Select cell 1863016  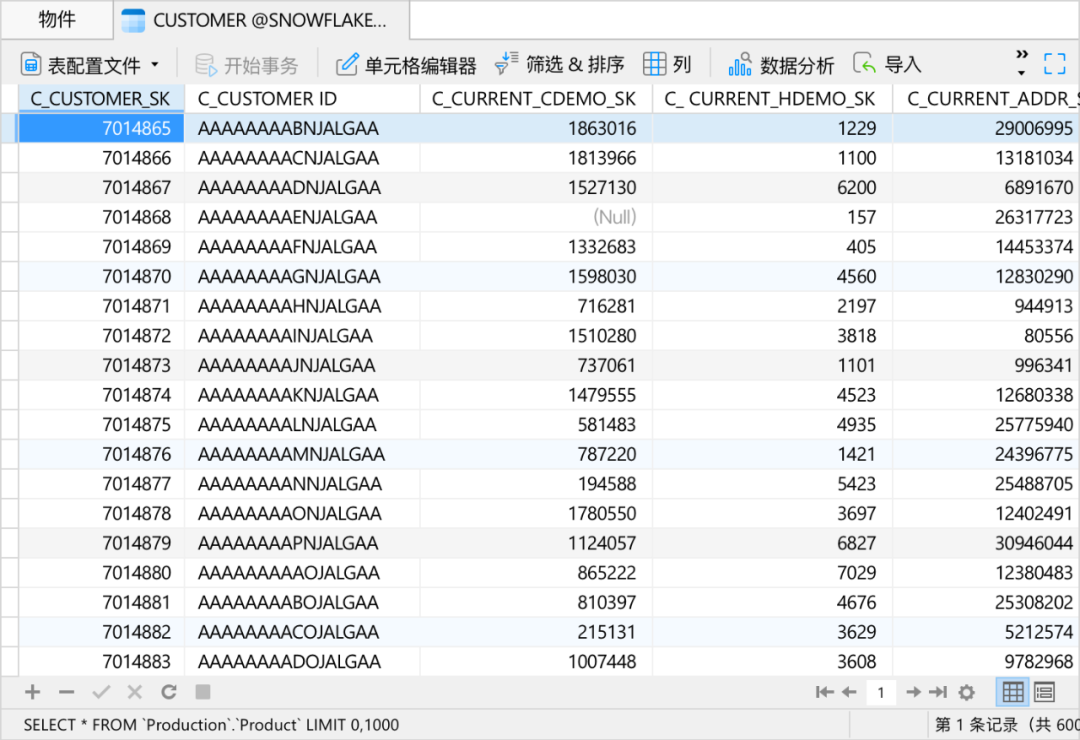(x=536, y=128)
